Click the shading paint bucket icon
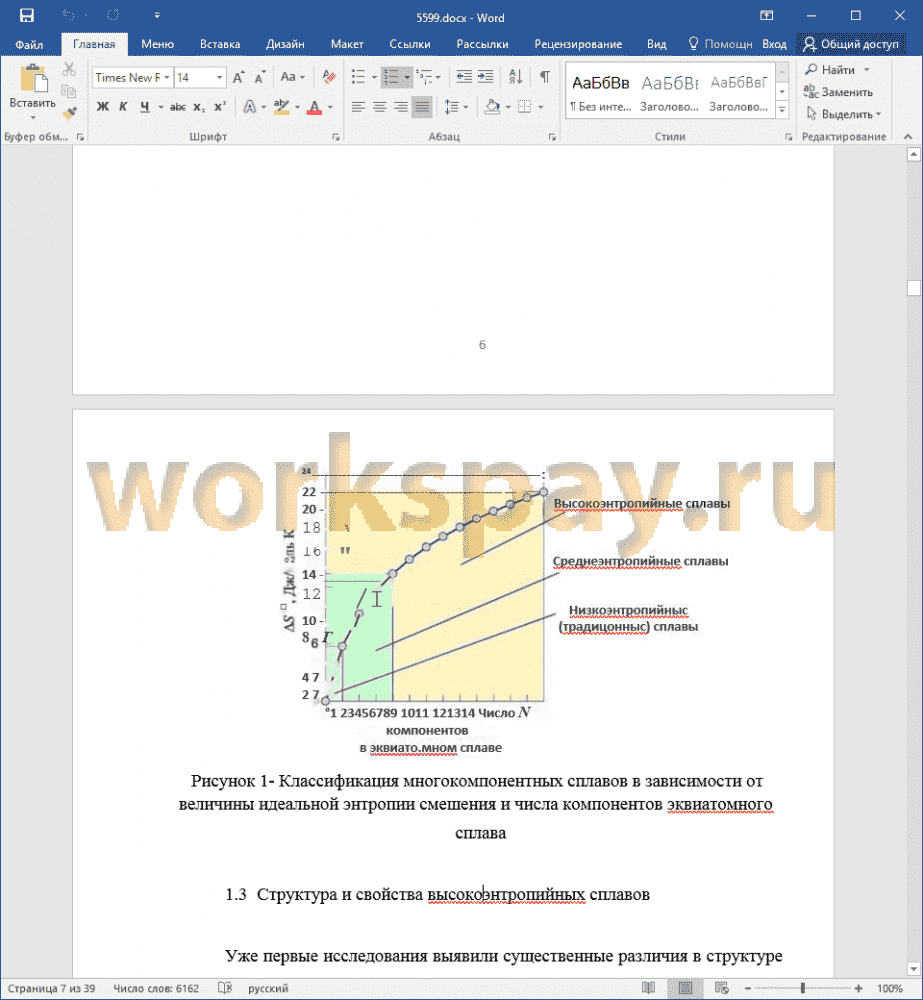Screen dimensions: 923x1000 coord(492,107)
